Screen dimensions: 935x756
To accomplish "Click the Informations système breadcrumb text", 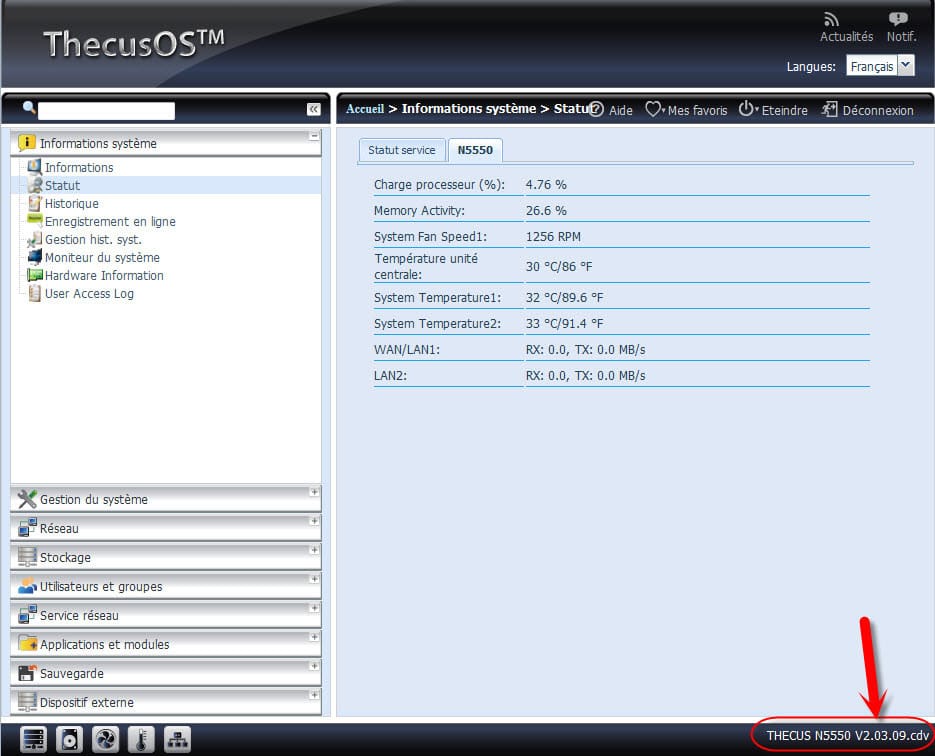I will tap(469, 109).
